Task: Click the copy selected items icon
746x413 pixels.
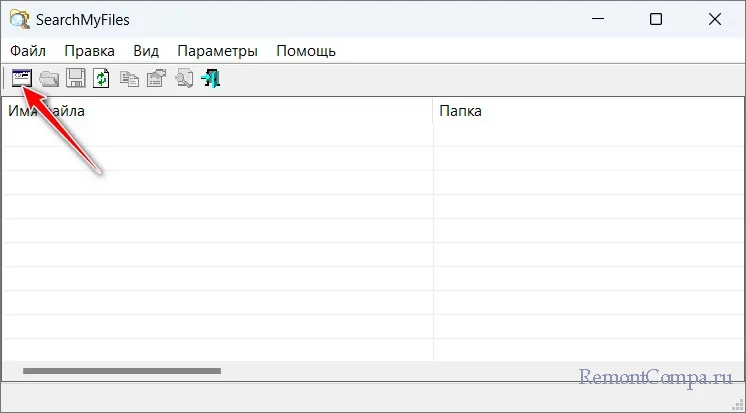Action: point(129,78)
